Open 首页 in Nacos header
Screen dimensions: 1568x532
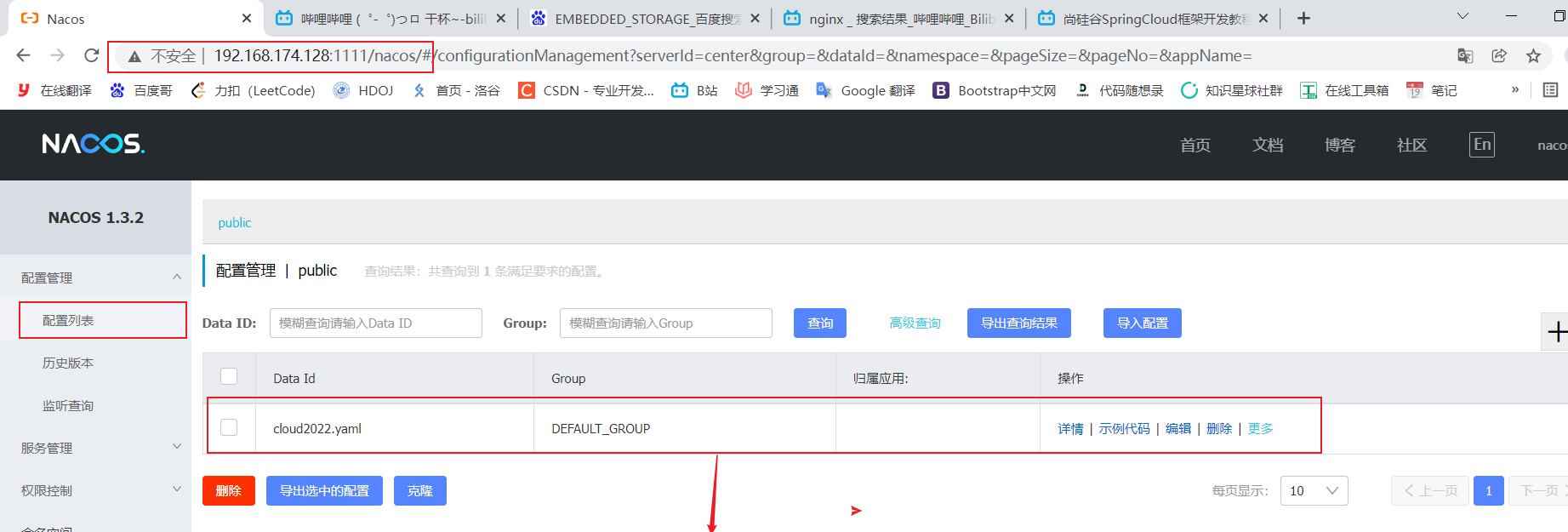tap(1195, 145)
